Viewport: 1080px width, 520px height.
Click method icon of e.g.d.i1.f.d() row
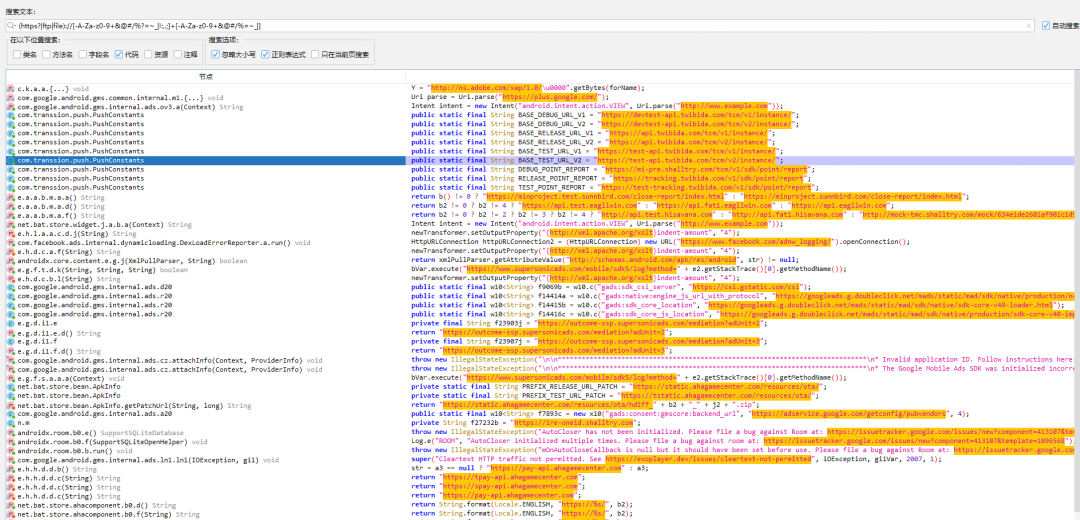(10, 350)
